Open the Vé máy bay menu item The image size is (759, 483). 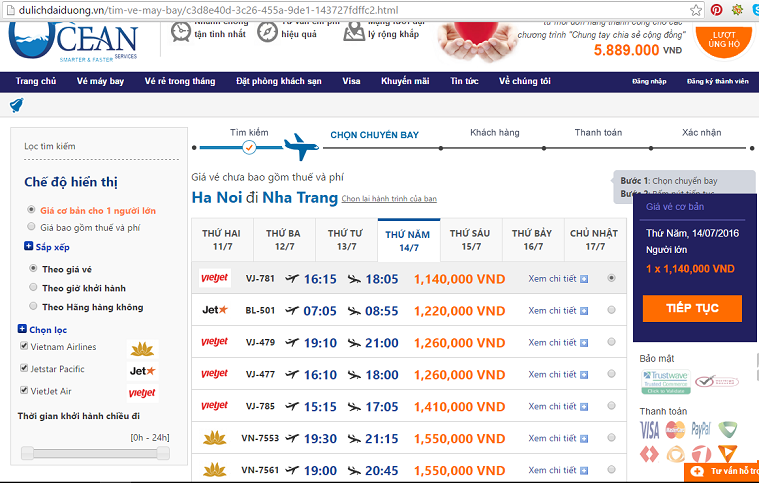click(100, 81)
